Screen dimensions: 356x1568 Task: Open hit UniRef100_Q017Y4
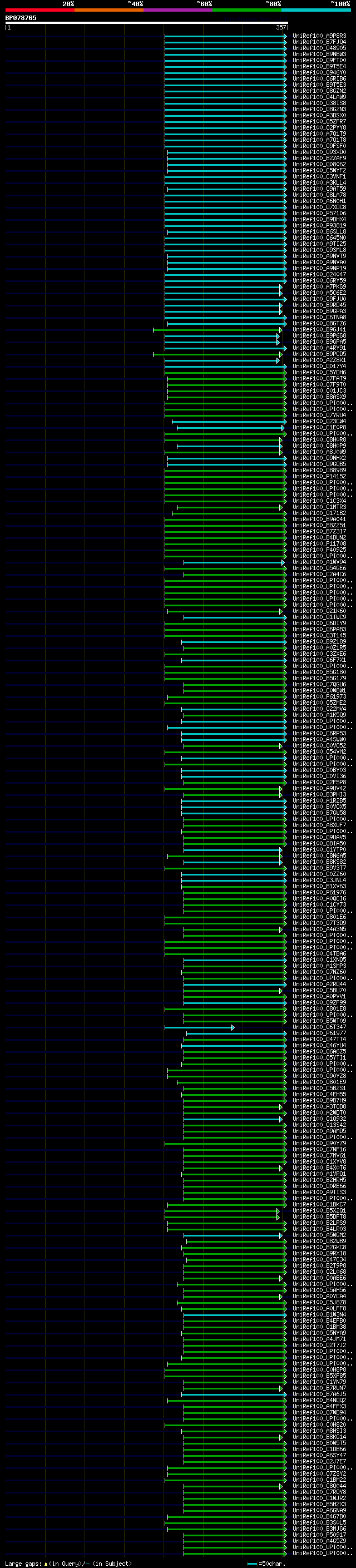[319, 367]
